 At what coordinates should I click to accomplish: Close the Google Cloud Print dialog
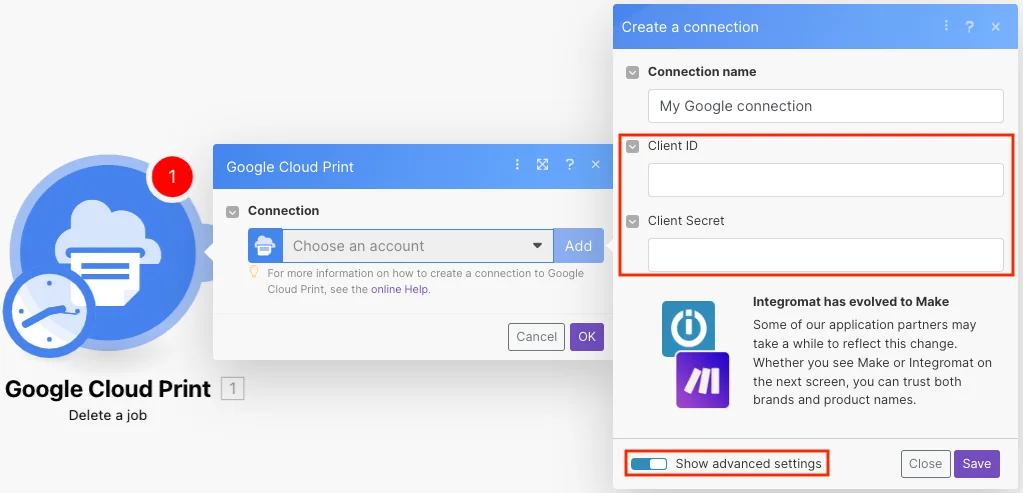(x=596, y=164)
